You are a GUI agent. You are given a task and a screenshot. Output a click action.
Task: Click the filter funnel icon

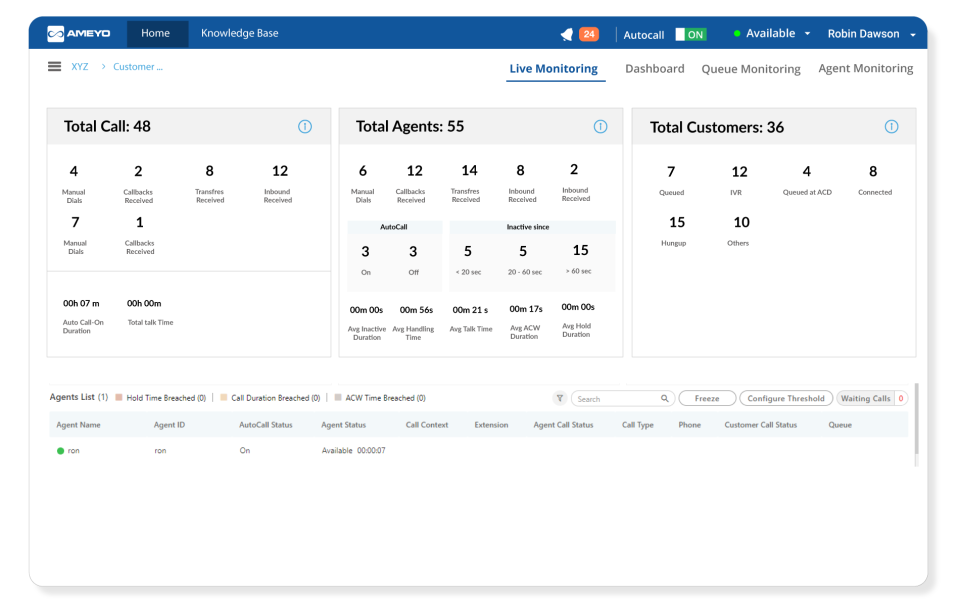tap(560, 398)
